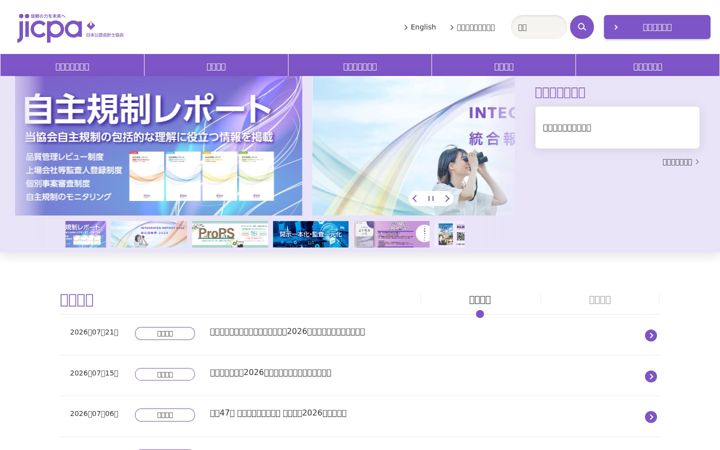
Task: Select the 規制レポート thumbnail
Action: (x=85, y=234)
